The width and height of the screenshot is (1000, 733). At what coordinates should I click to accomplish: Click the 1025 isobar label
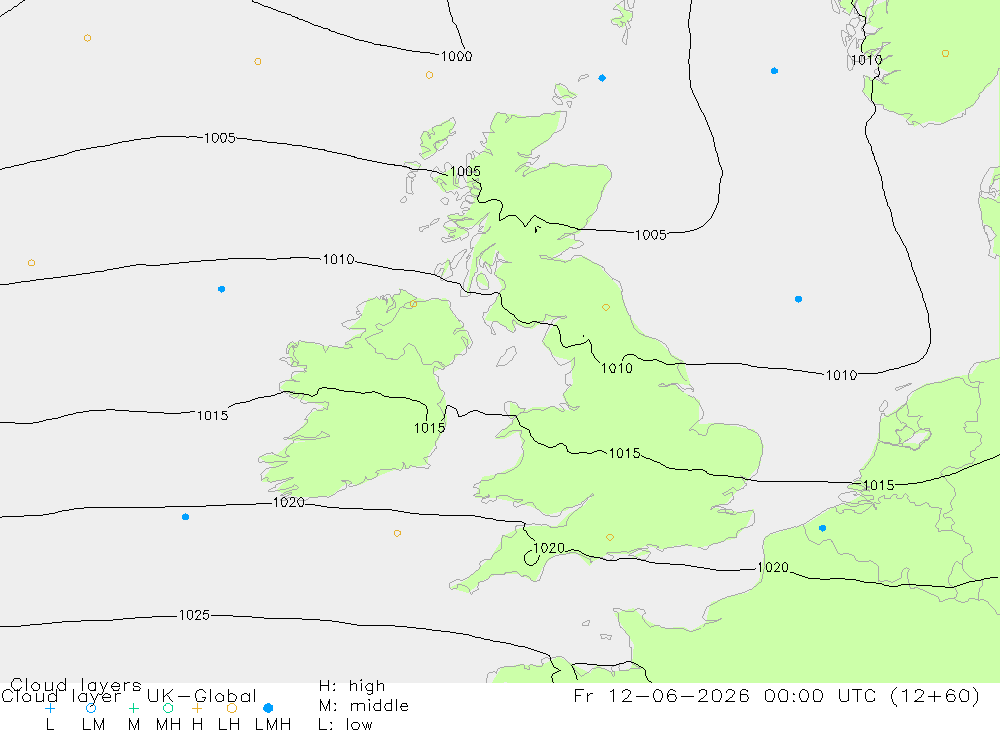[194, 615]
